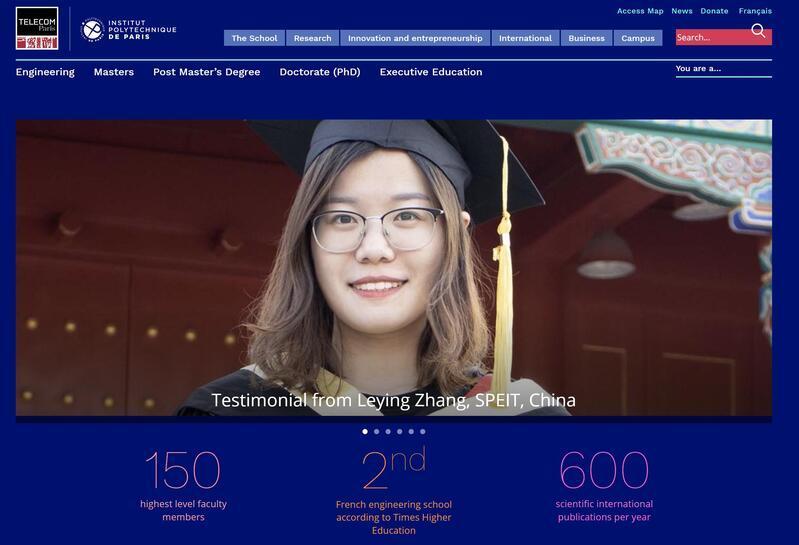This screenshot has width=799, height=545.
Task: Open the Campus menu
Action: (638, 38)
